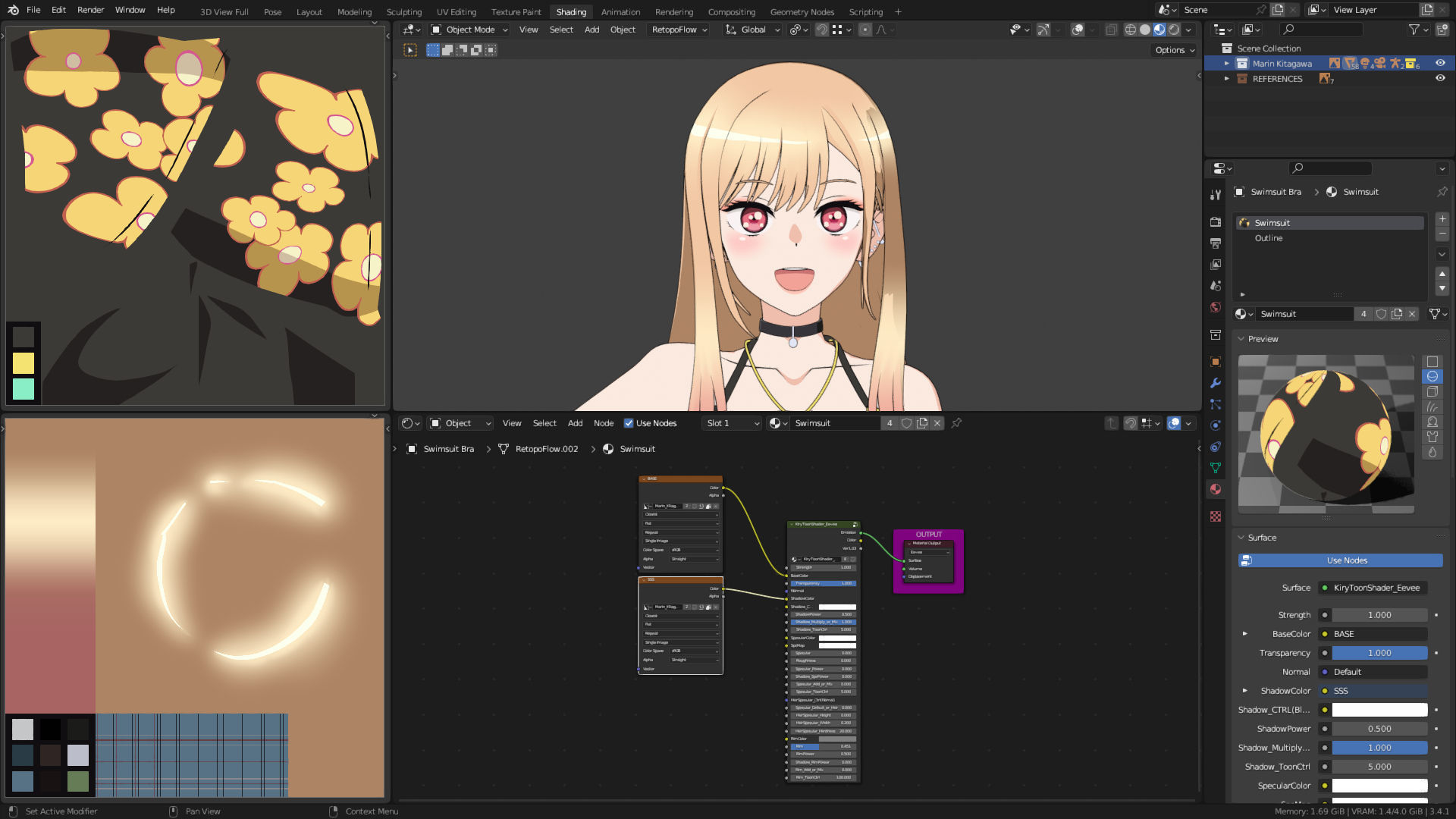The image size is (1456, 819).
Task: Expand the BaseColor property
Action: [x=1244, y=634]
